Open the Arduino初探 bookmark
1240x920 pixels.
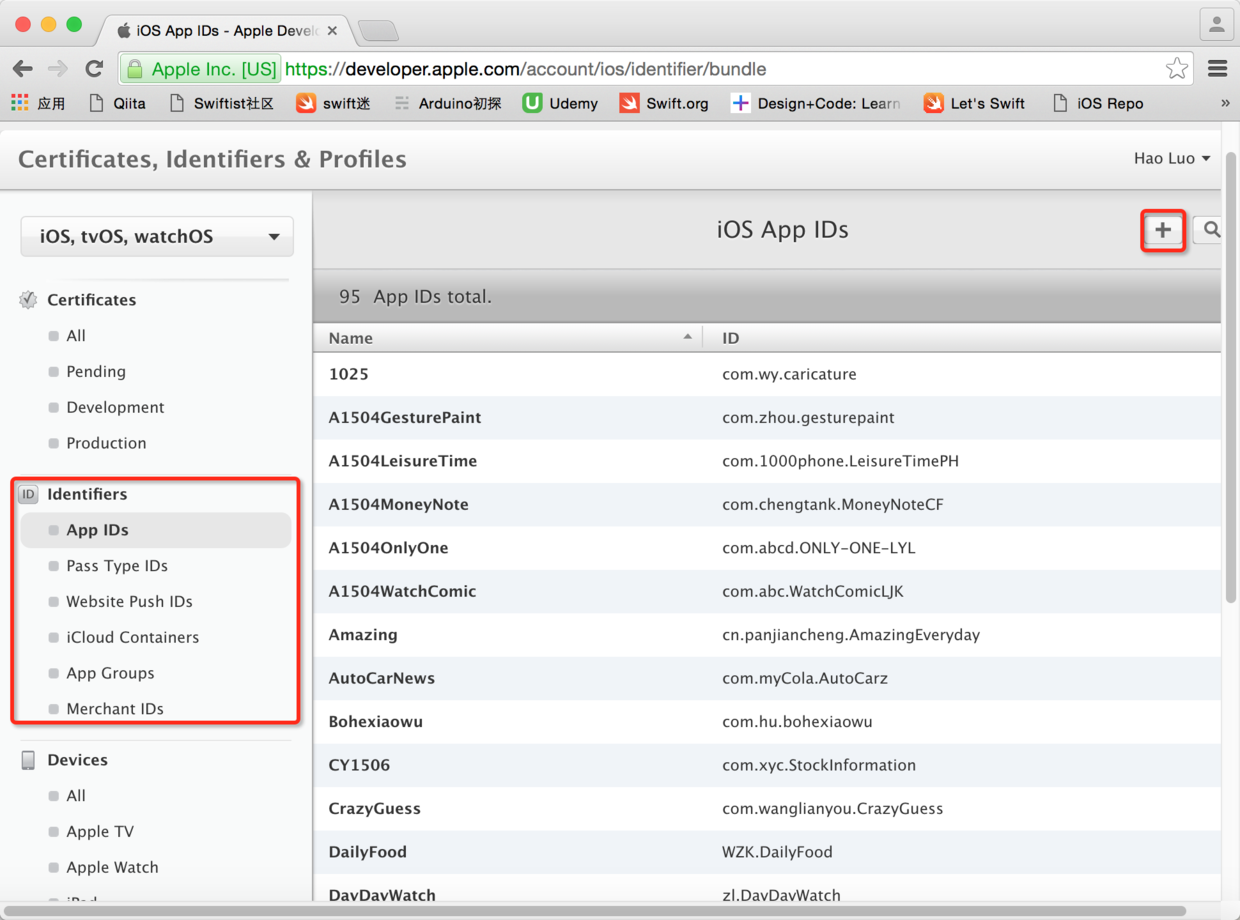(447, 103)
